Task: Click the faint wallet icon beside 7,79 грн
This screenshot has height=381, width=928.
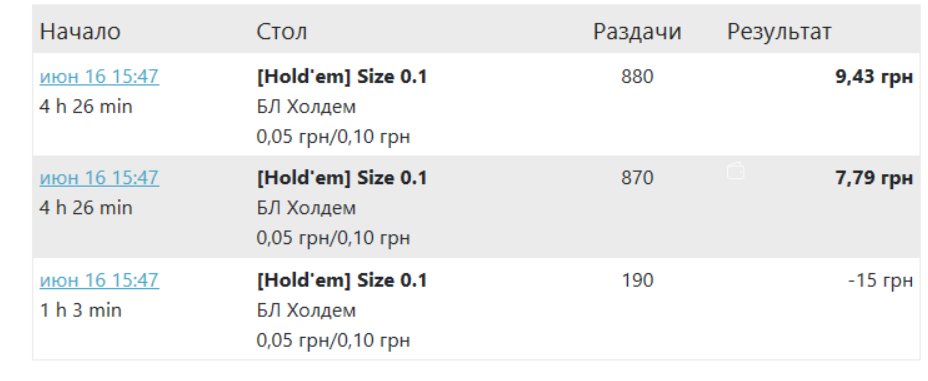Action: (x=736, y=172)
